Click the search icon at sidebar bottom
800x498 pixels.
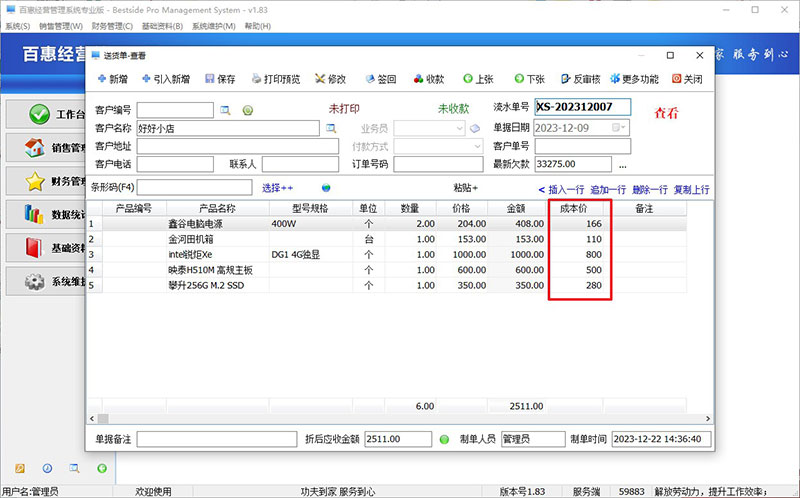tap(74, 468)
